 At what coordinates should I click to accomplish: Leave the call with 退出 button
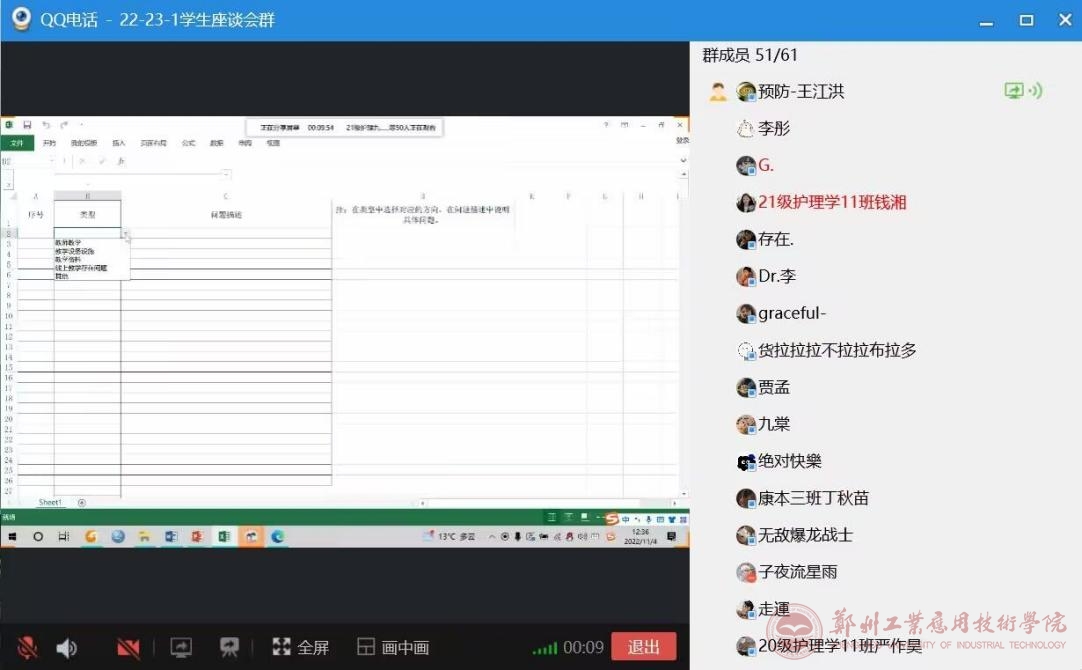tap(643, 647)
